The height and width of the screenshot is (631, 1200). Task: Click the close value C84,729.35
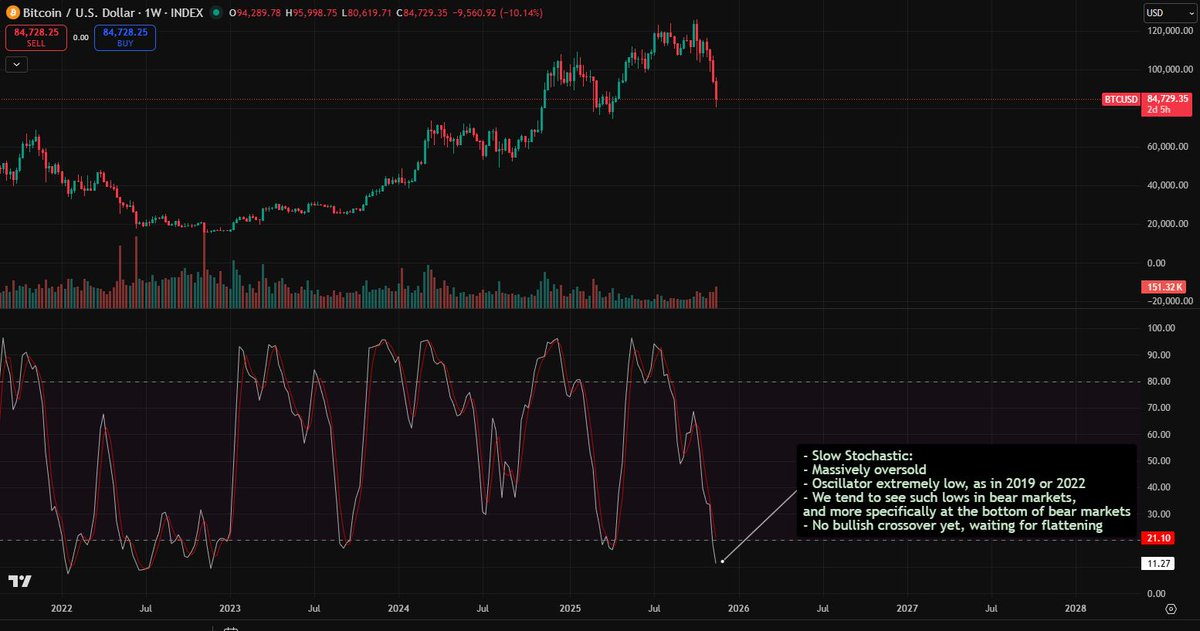click(x=423, y=12)
